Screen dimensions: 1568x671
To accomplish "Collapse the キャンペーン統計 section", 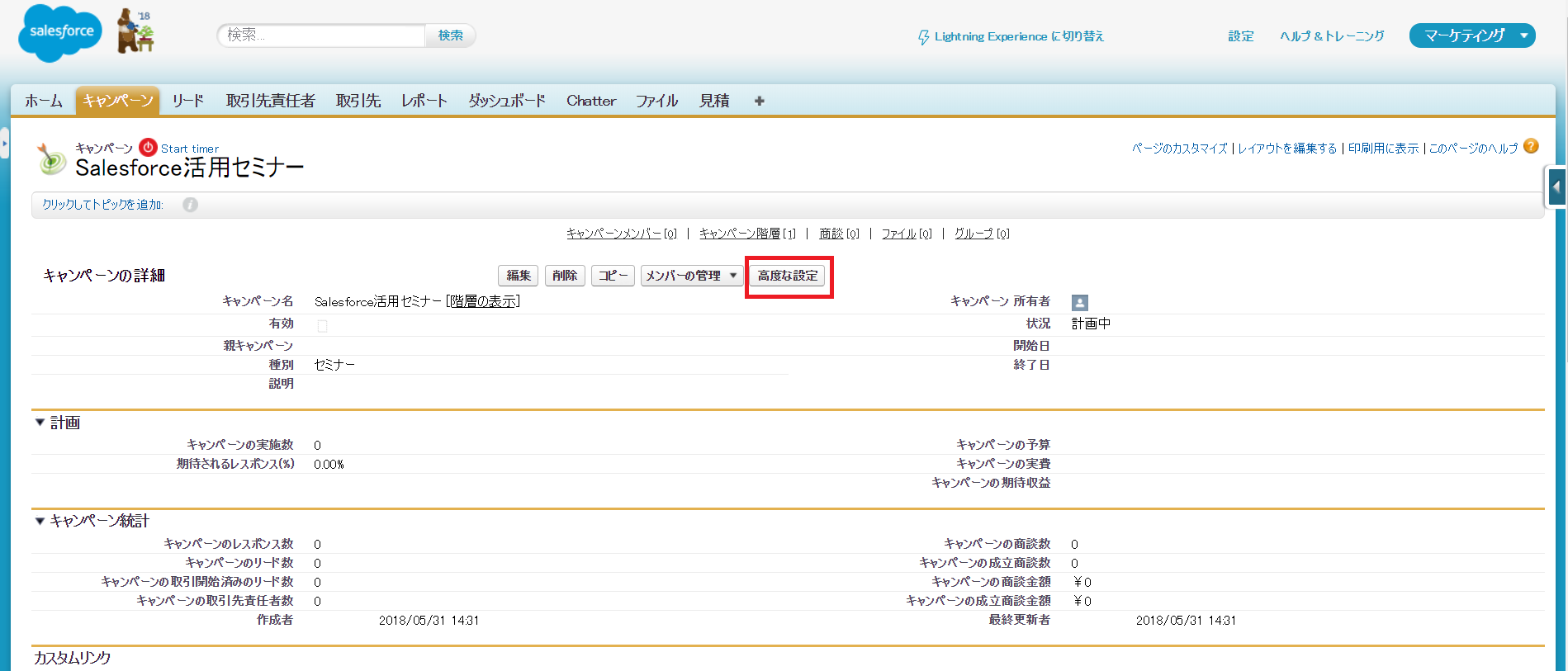I will [40, 521].
